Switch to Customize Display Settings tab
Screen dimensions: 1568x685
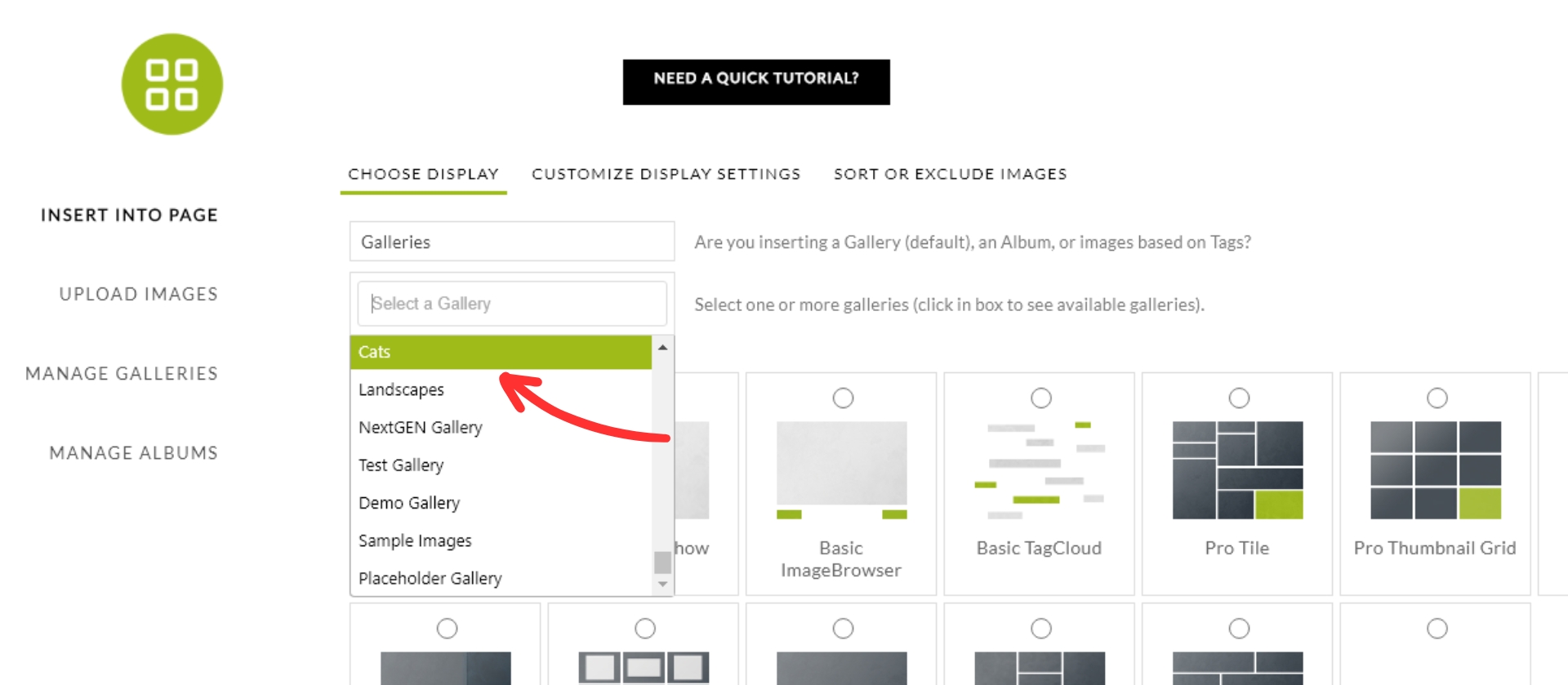point(666,173)
